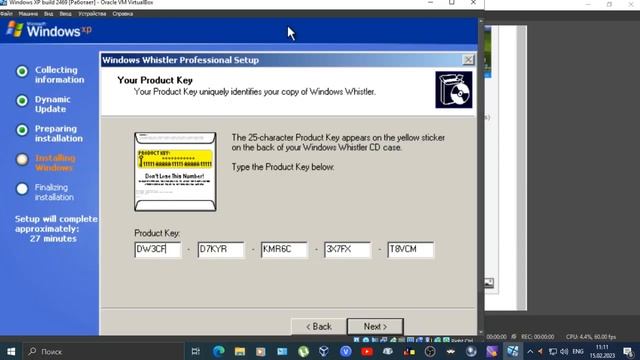640x360 pixels.
Task: Click the Dynamic Update step indicator
Action: coord(22,101)
